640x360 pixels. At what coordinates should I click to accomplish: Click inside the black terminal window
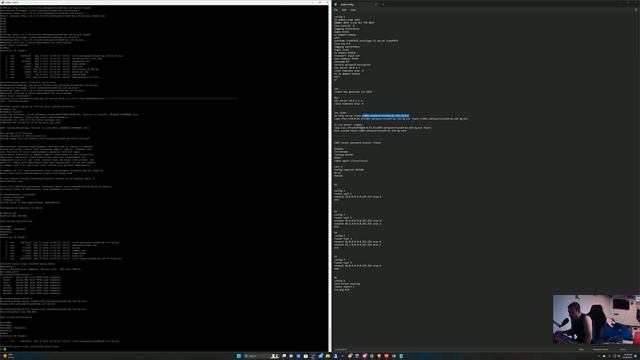[x=164, y=178]
